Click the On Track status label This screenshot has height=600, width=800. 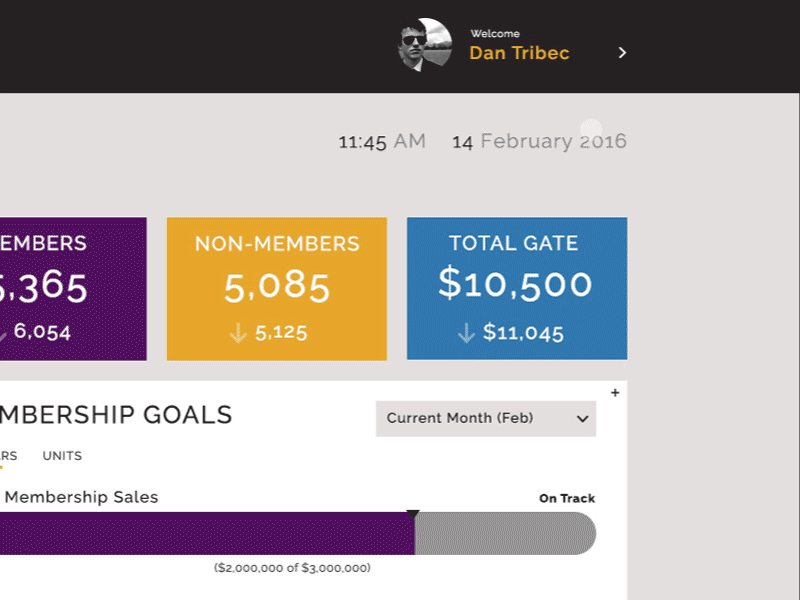click(566, 497)
